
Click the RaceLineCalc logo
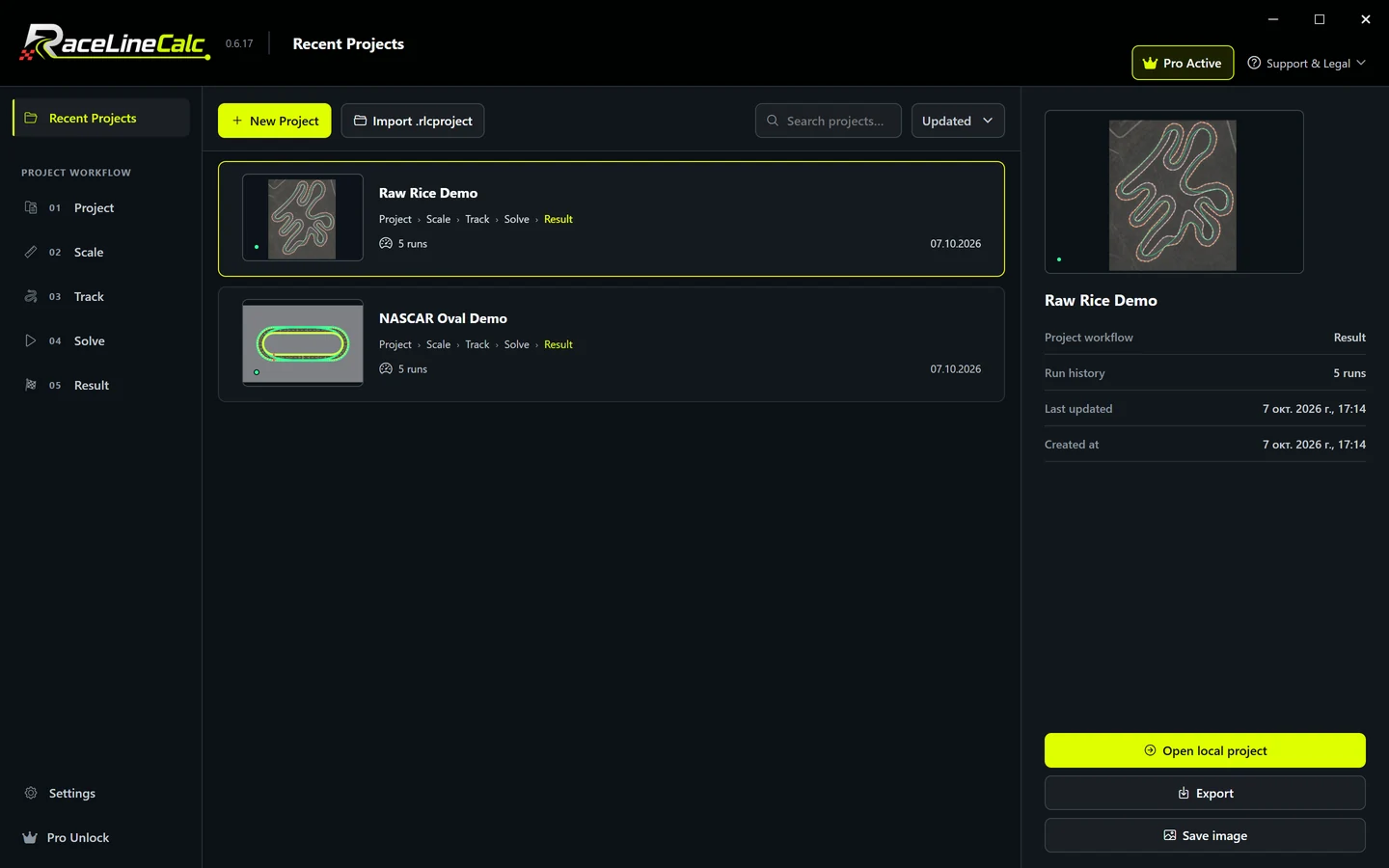115,42
